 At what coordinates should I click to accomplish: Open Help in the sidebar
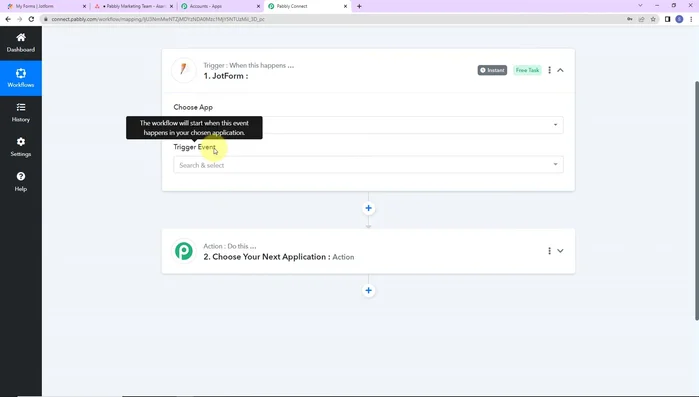(x=21, y=182)
